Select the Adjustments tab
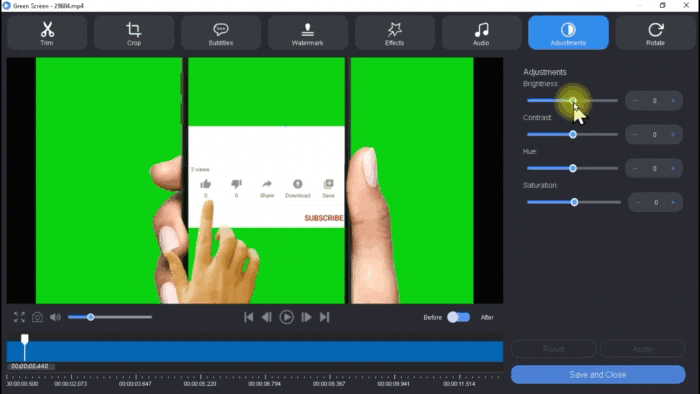 568,33
